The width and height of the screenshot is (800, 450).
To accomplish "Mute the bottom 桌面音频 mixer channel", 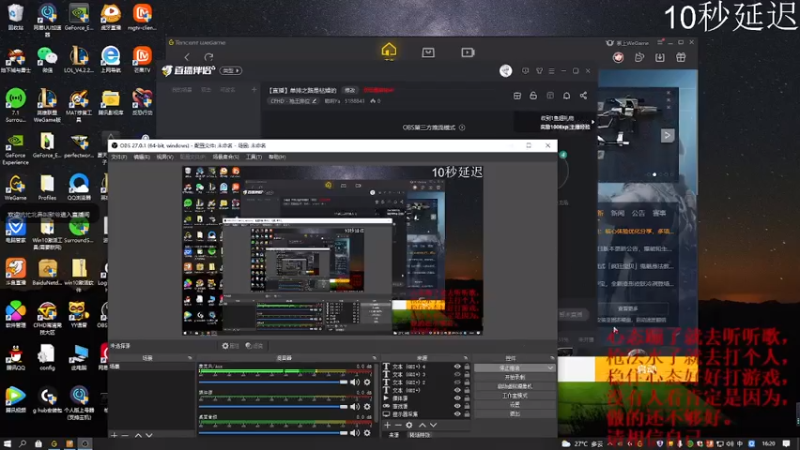I will (355, 433).
